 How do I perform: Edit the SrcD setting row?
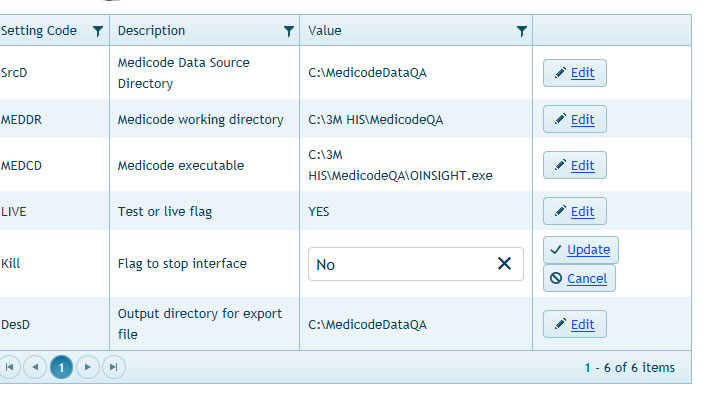pos(574,73)
